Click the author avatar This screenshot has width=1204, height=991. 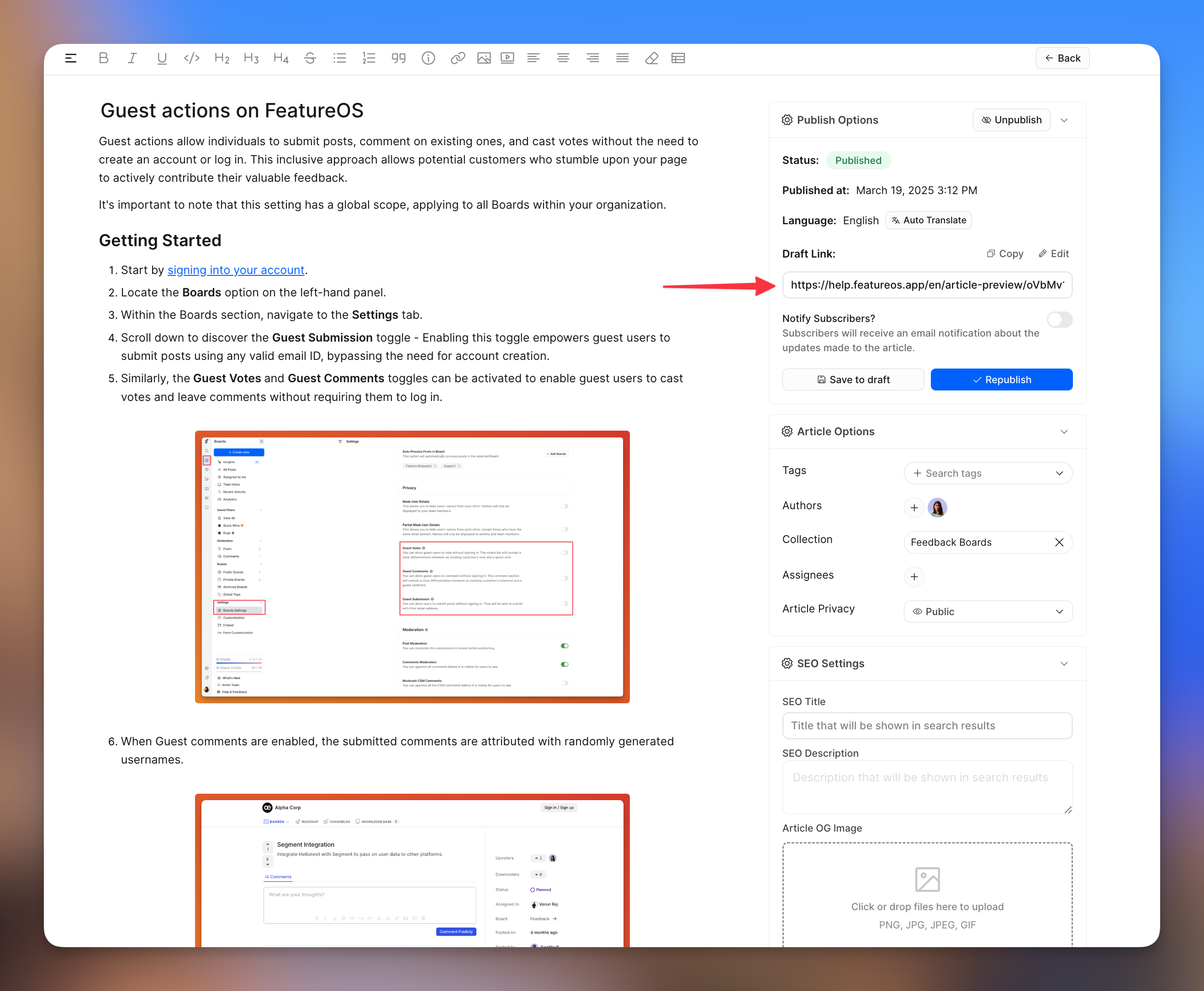click(937, 507)
